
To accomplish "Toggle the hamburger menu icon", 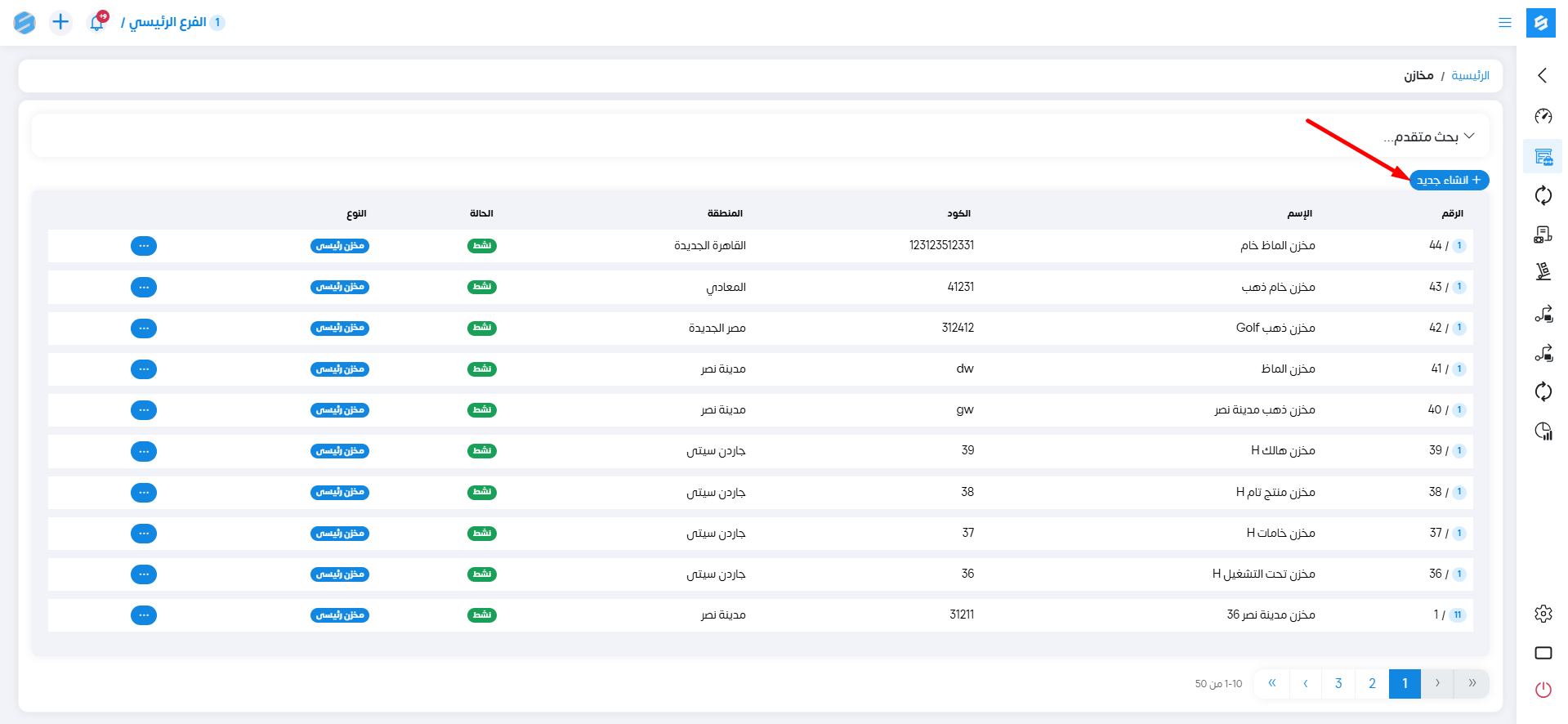I will [x=1504, y=23].
